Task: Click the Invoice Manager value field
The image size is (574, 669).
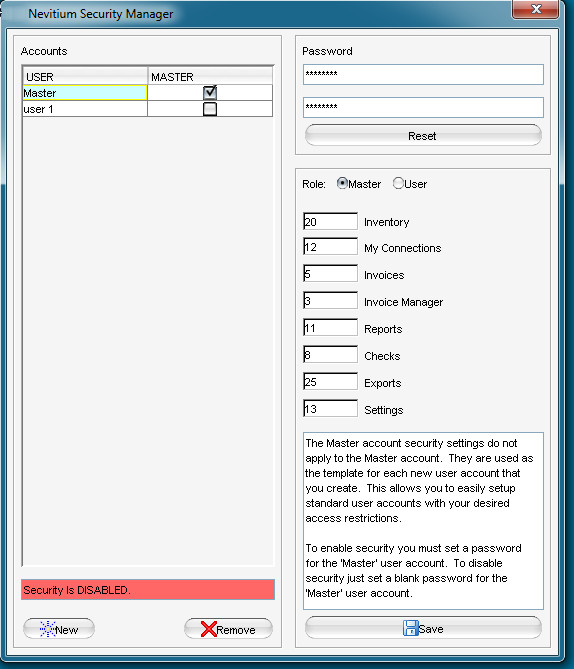Action: point(330,300)
